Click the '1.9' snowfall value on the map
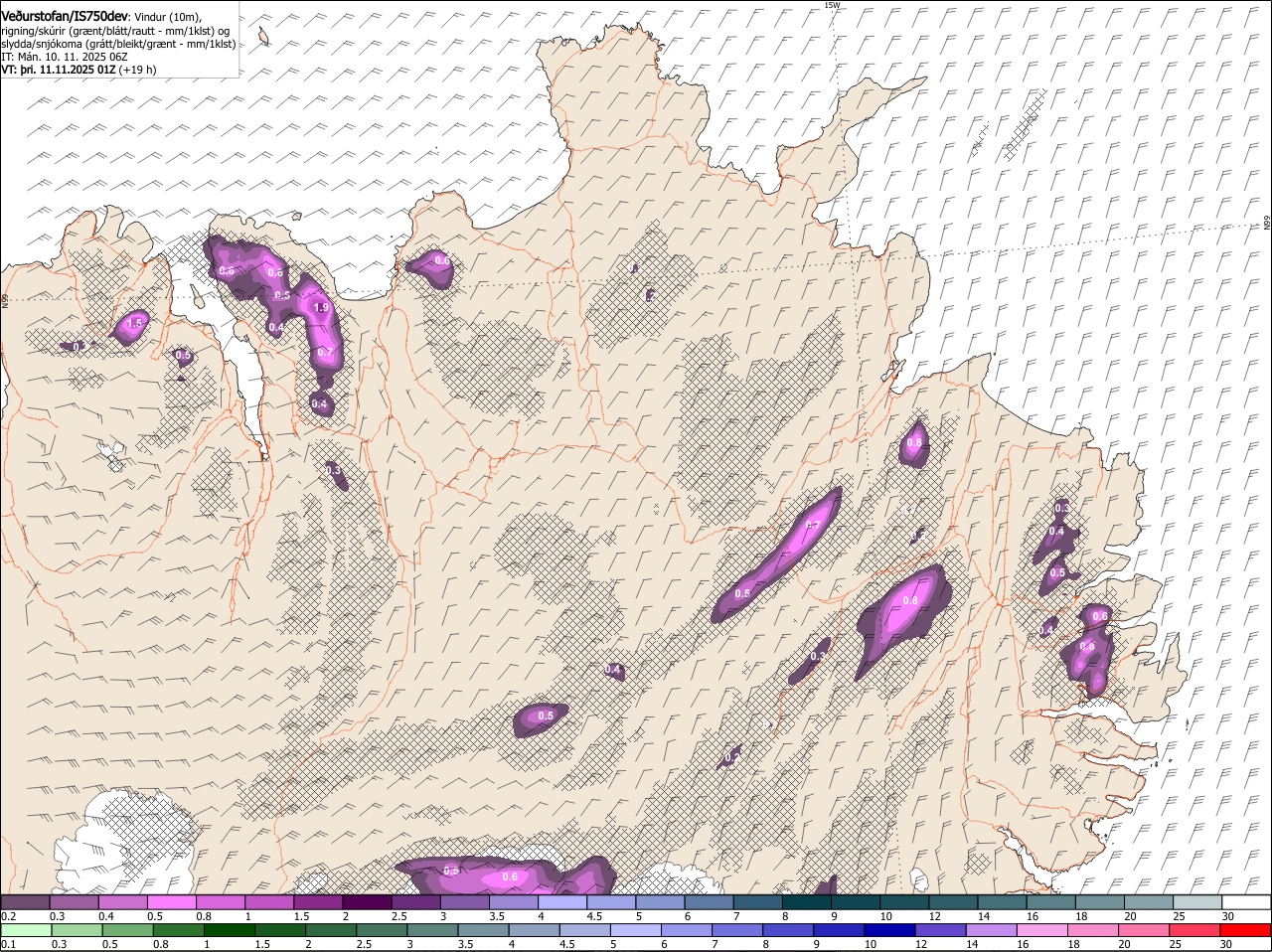Screen dimensions: 1272x952 point(321,308)
